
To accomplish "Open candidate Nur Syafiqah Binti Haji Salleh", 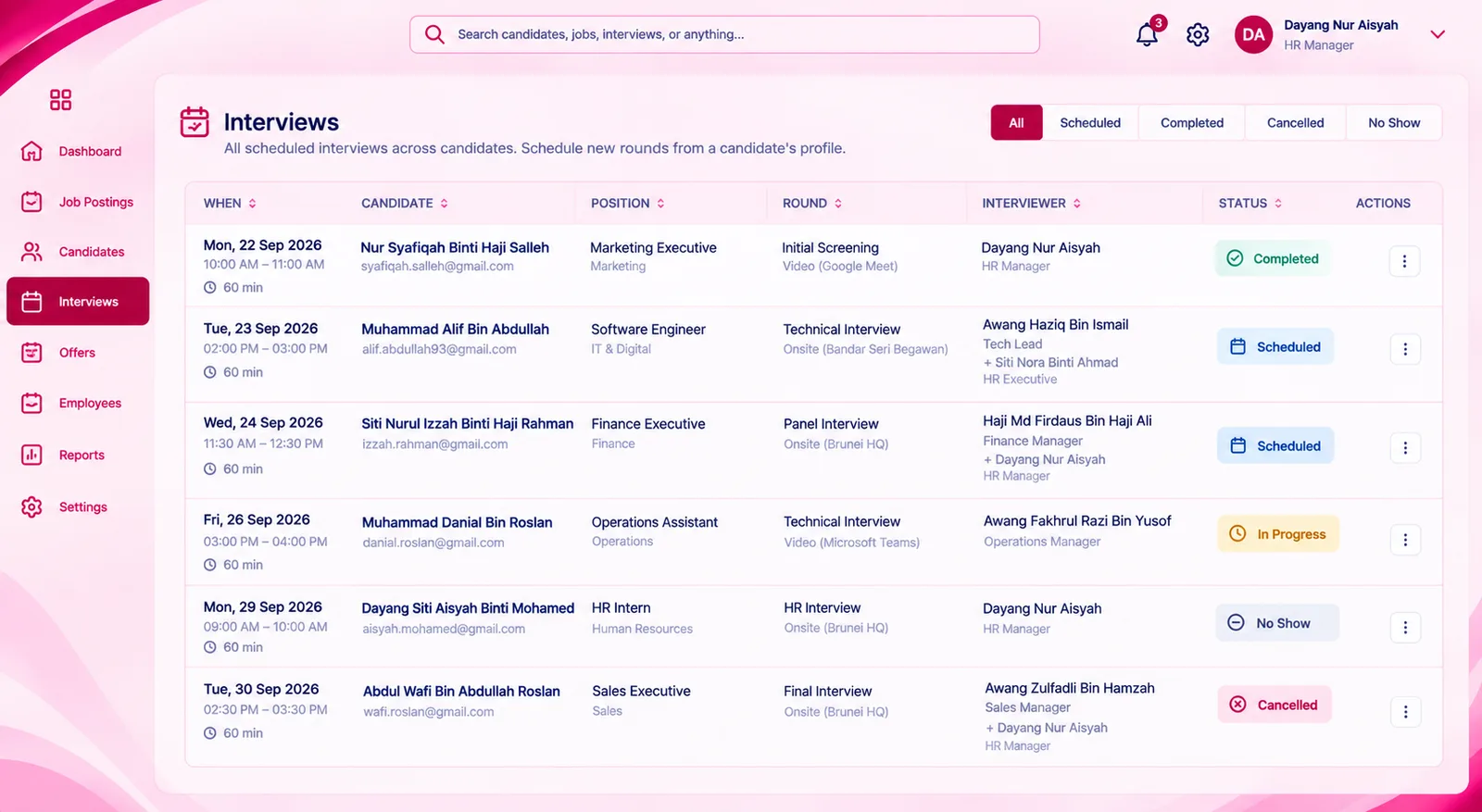I will click(x=455, y=247).
